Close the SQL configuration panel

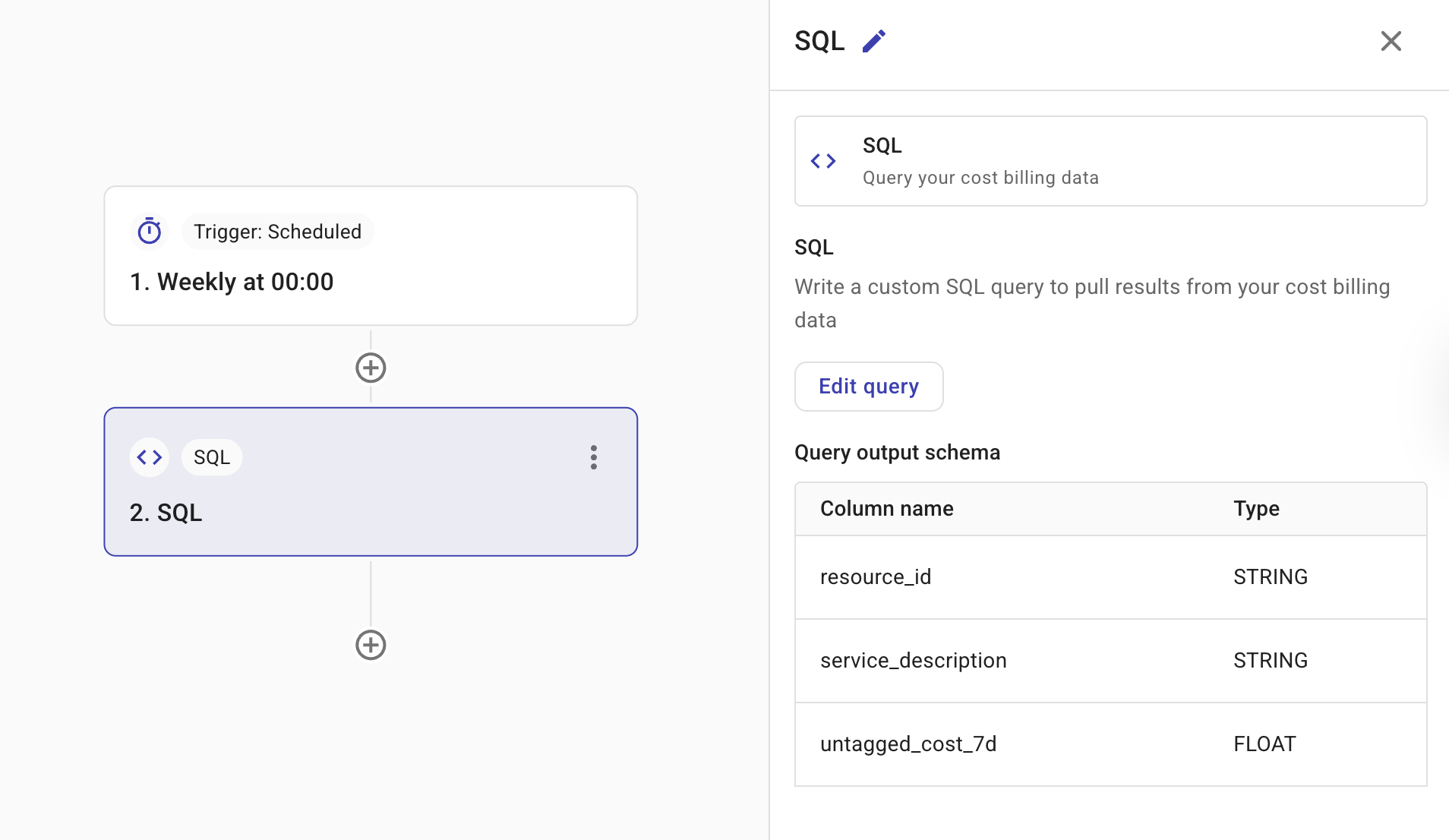coord(1391,41)
